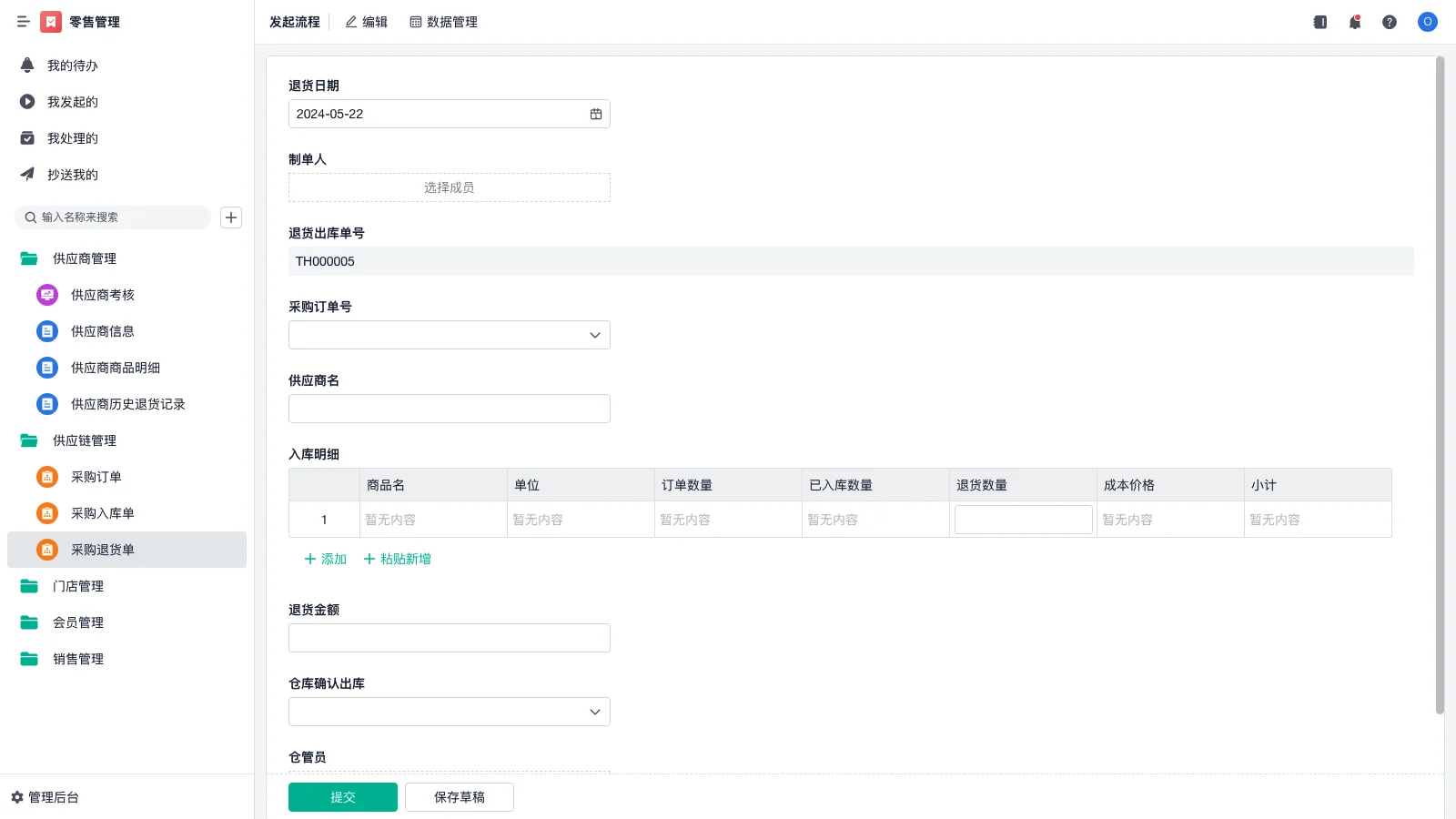Click the help question mark icon
Screen dimensions: 1456x819
1390,22
